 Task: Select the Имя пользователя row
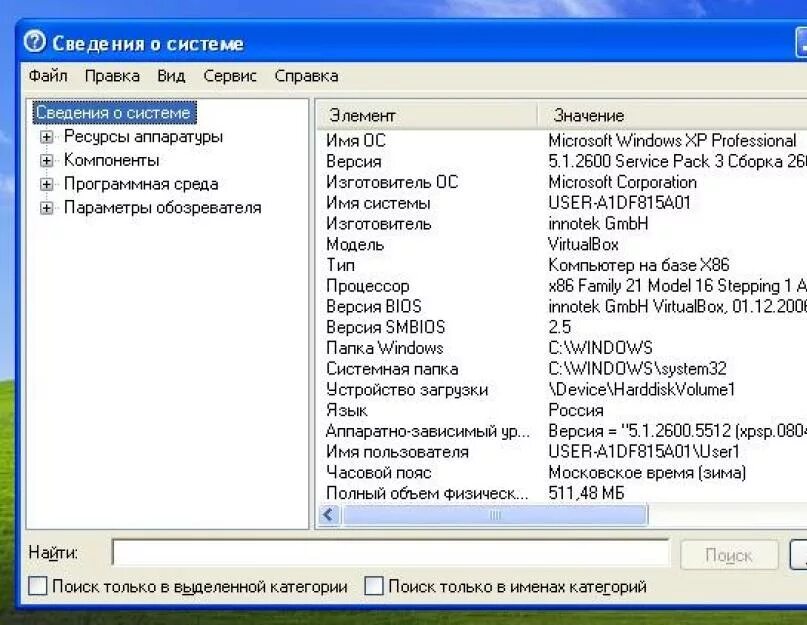(562, 452)
